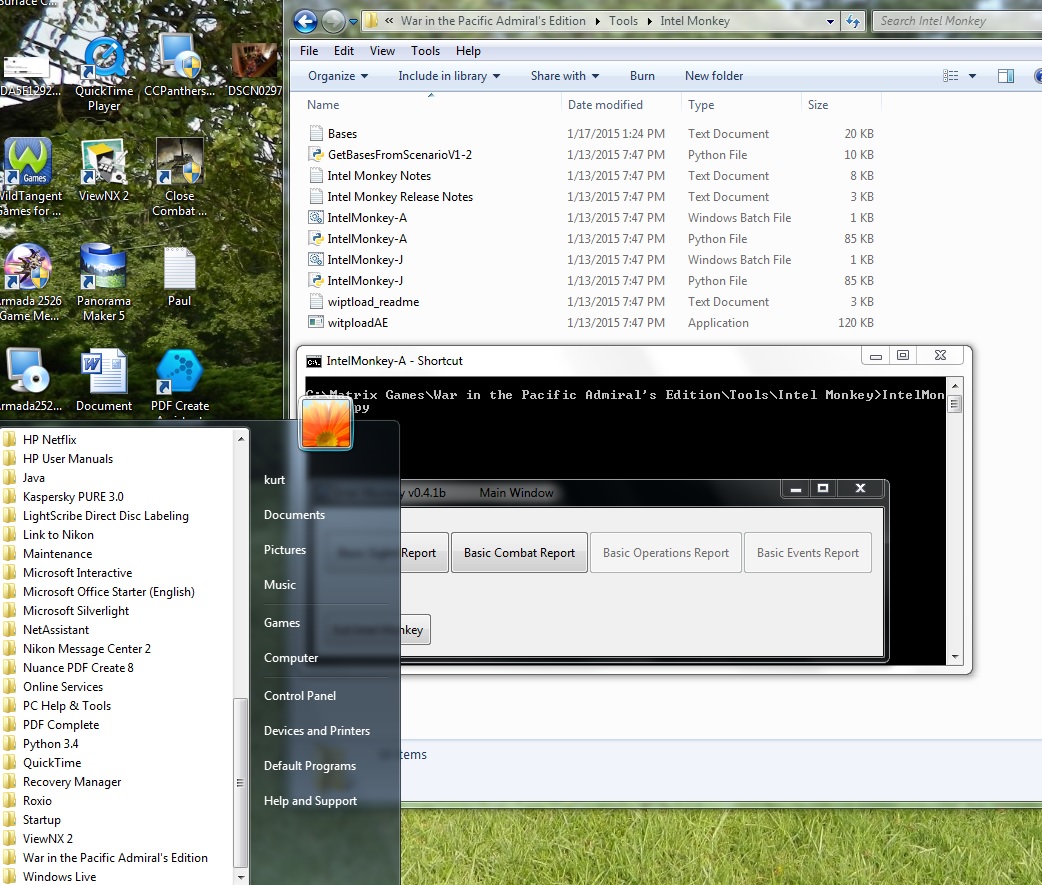The width and height of the screenshot is (1042, 885).
Task: Sort files by Date modified column header
Action: pos(621,104)
